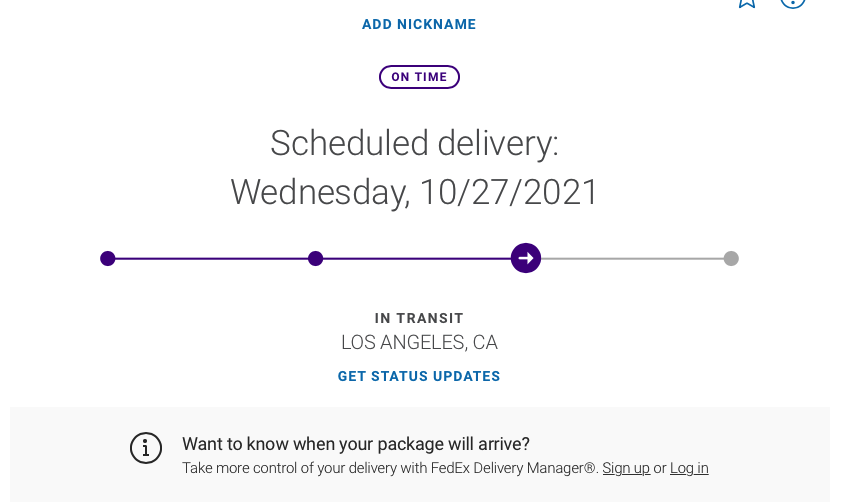Screen dimensions: 848x502
Task: Click the star icon to save shipment
Action: (746, 2)
